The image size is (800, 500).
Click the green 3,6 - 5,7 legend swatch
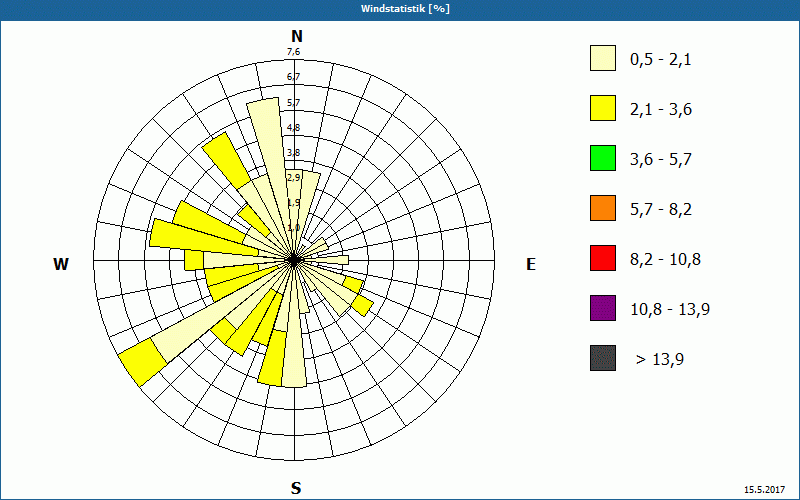pos(603,158)
